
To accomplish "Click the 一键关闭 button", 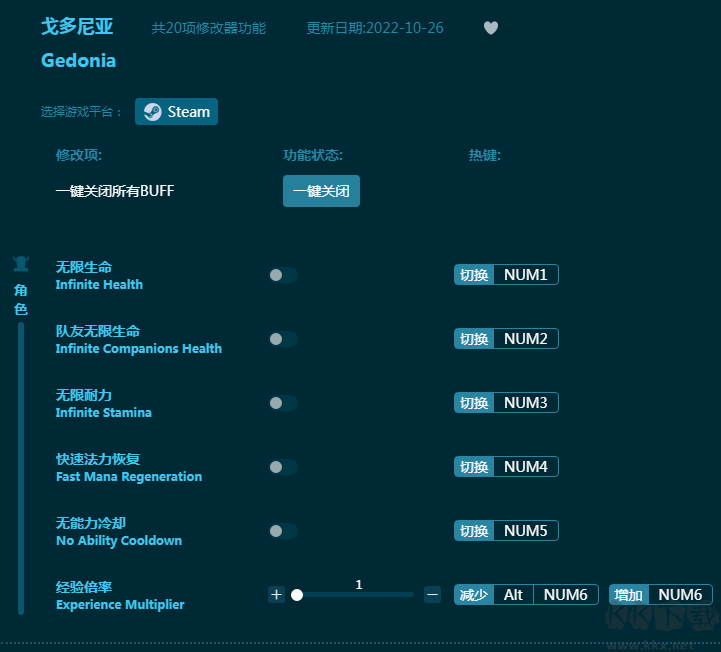I will (x=321, y=191).
